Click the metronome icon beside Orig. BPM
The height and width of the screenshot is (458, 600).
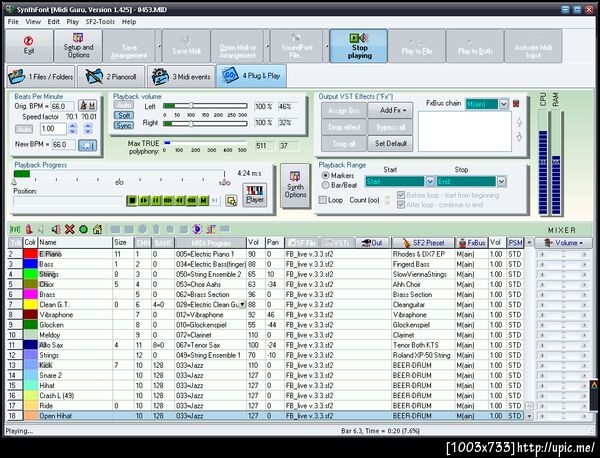point(88,106)
